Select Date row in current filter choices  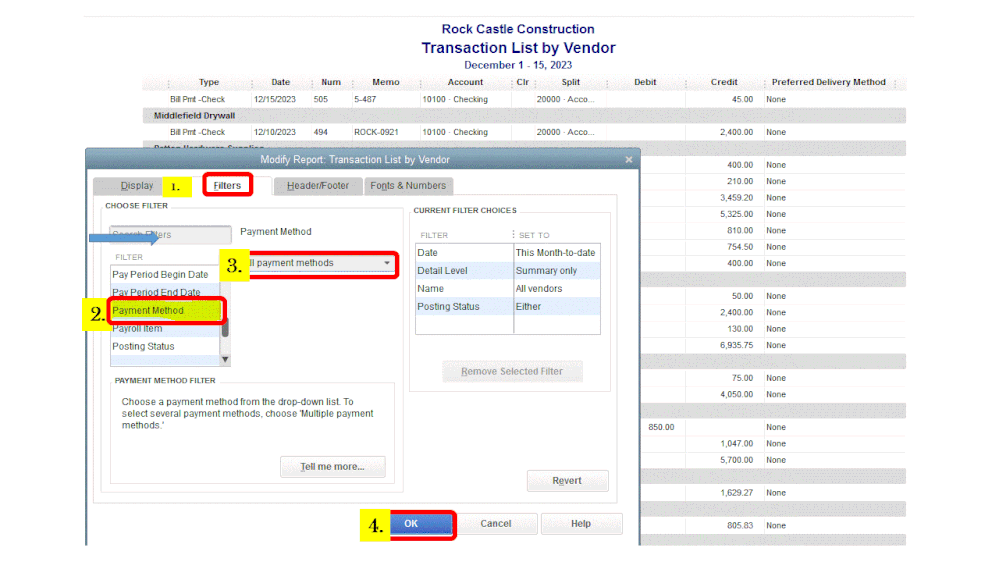[508, 253]
